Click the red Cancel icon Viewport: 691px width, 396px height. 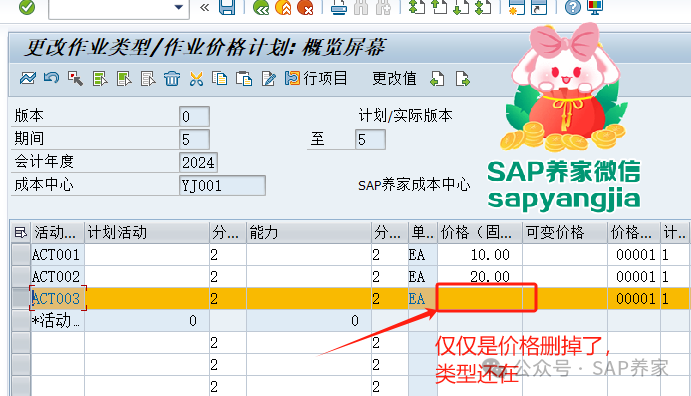[x=305, y=7]
